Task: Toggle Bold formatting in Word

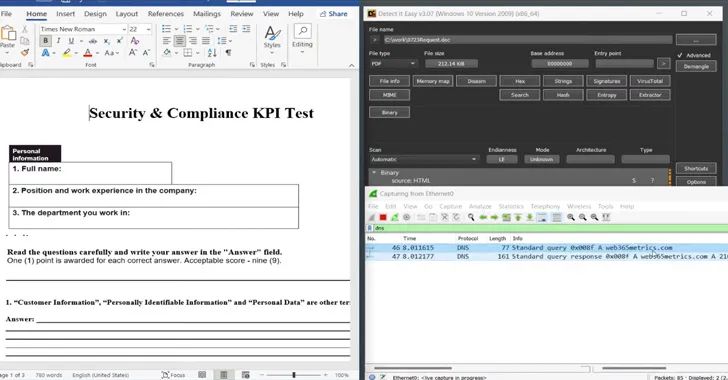Action: pos(46,41)
